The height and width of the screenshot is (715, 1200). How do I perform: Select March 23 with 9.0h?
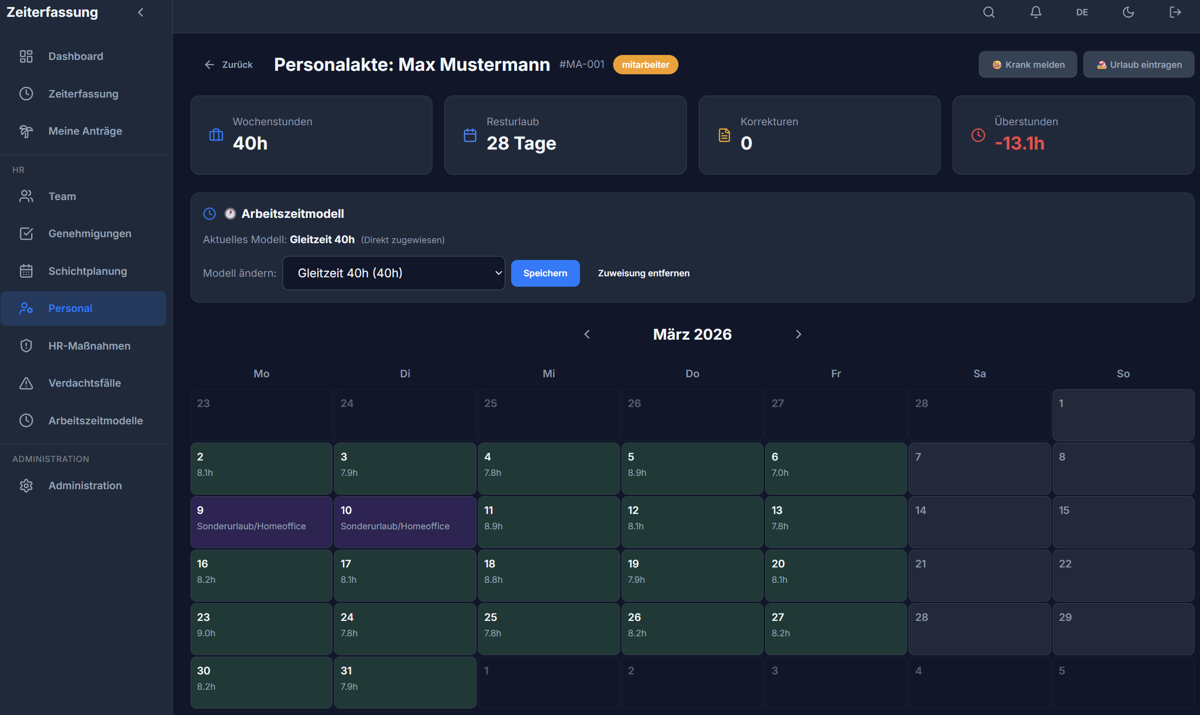point(261,629)
